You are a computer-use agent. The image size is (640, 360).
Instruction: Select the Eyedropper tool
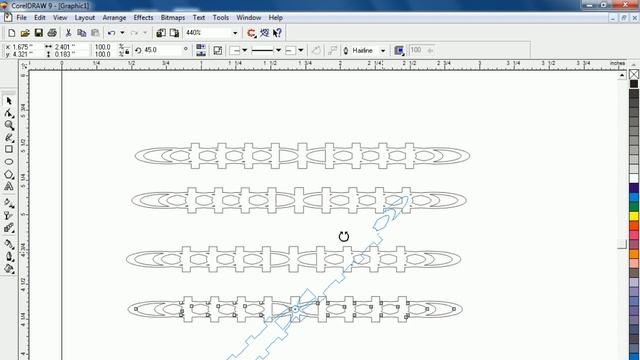point(9,244)
